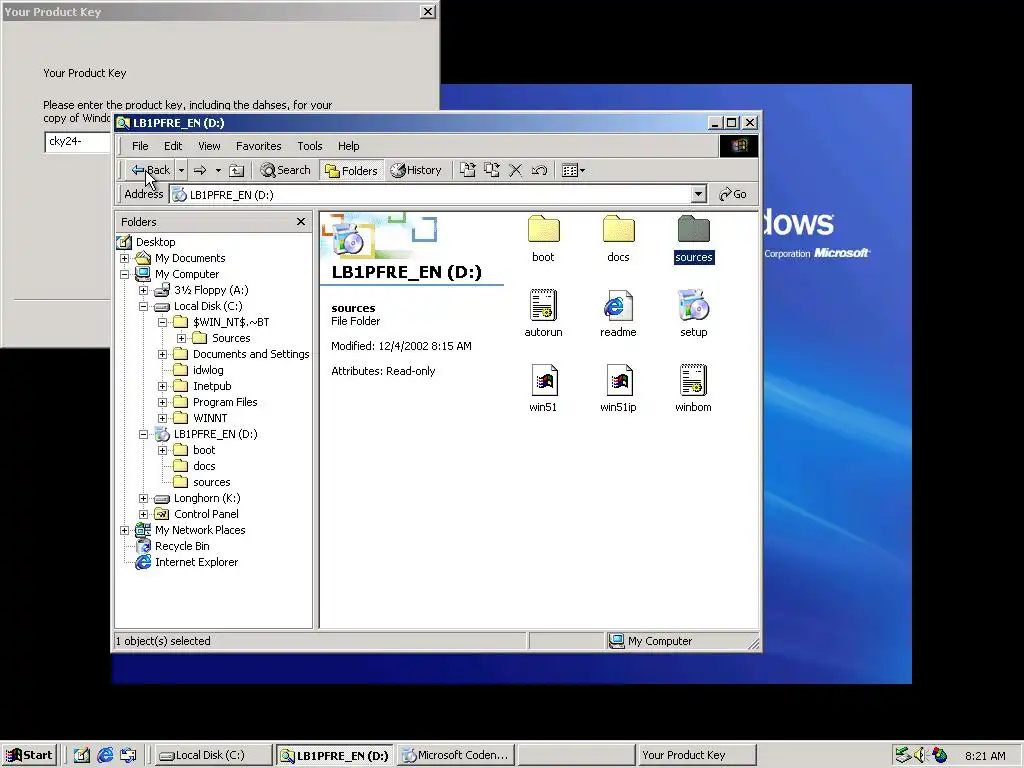Select docs folder in folder tree
This screenshot has height=768, width=1024.
[x=204, y=466]
